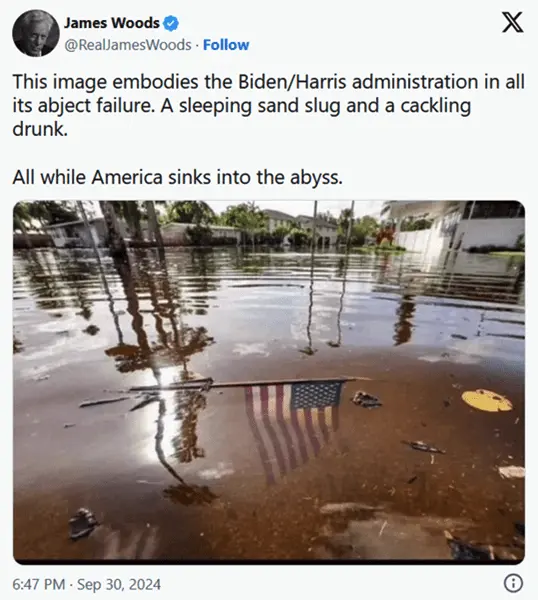This screenshot has height=600, width=538.
Task: Click 'All while America sinks' text line
Action: click(178, 177)
